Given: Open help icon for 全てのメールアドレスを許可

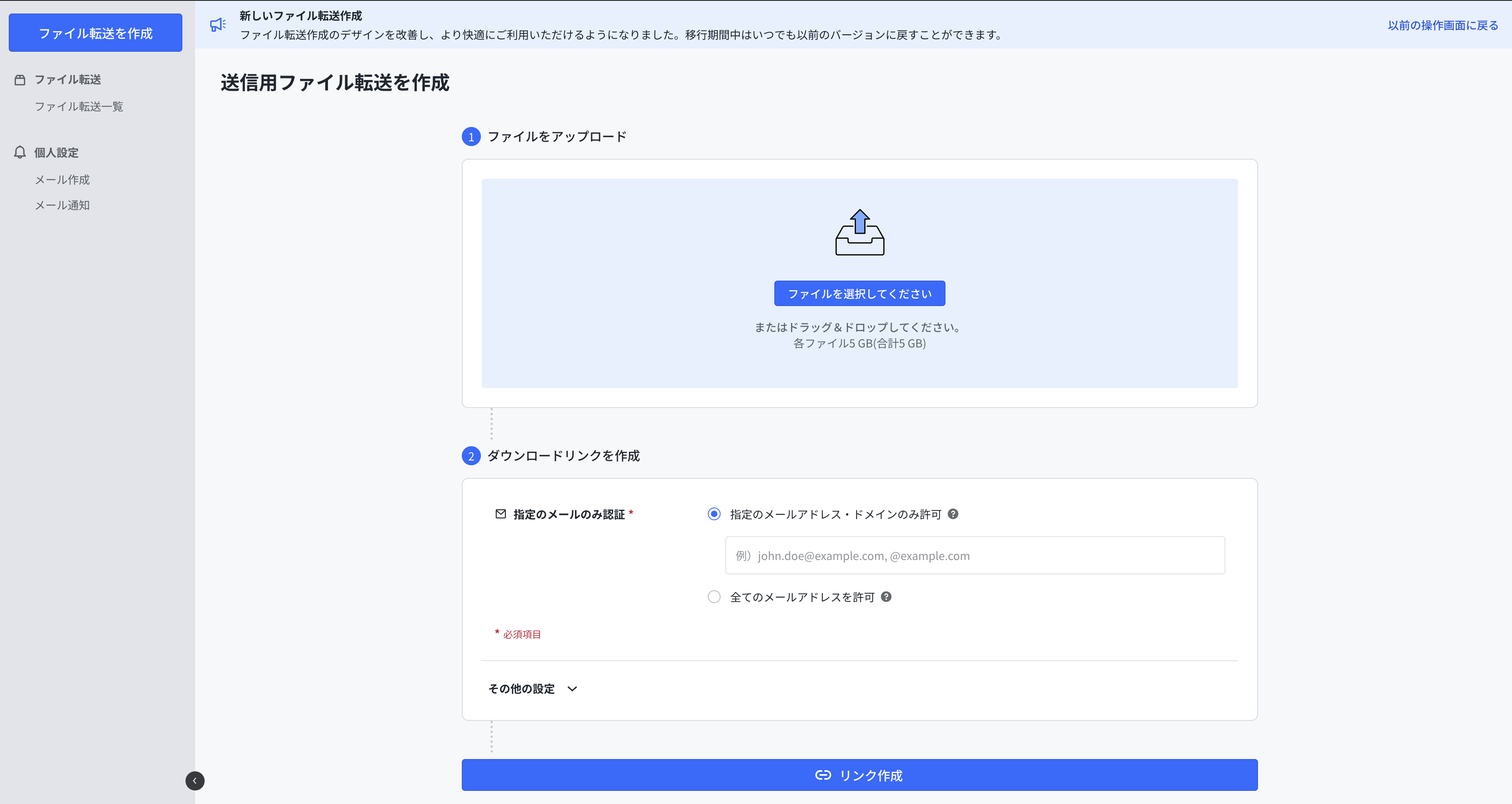Looking at the screenshot, I should point(886,597).
